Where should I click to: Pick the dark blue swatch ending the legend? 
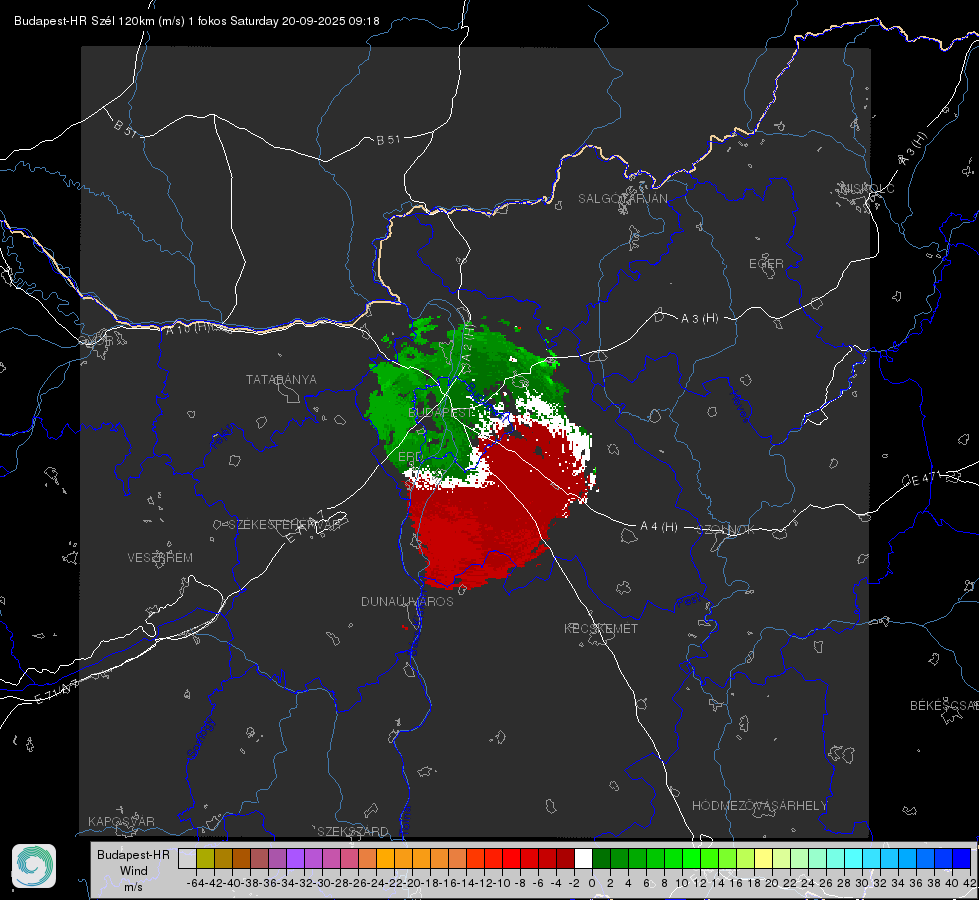pos(962,858)
